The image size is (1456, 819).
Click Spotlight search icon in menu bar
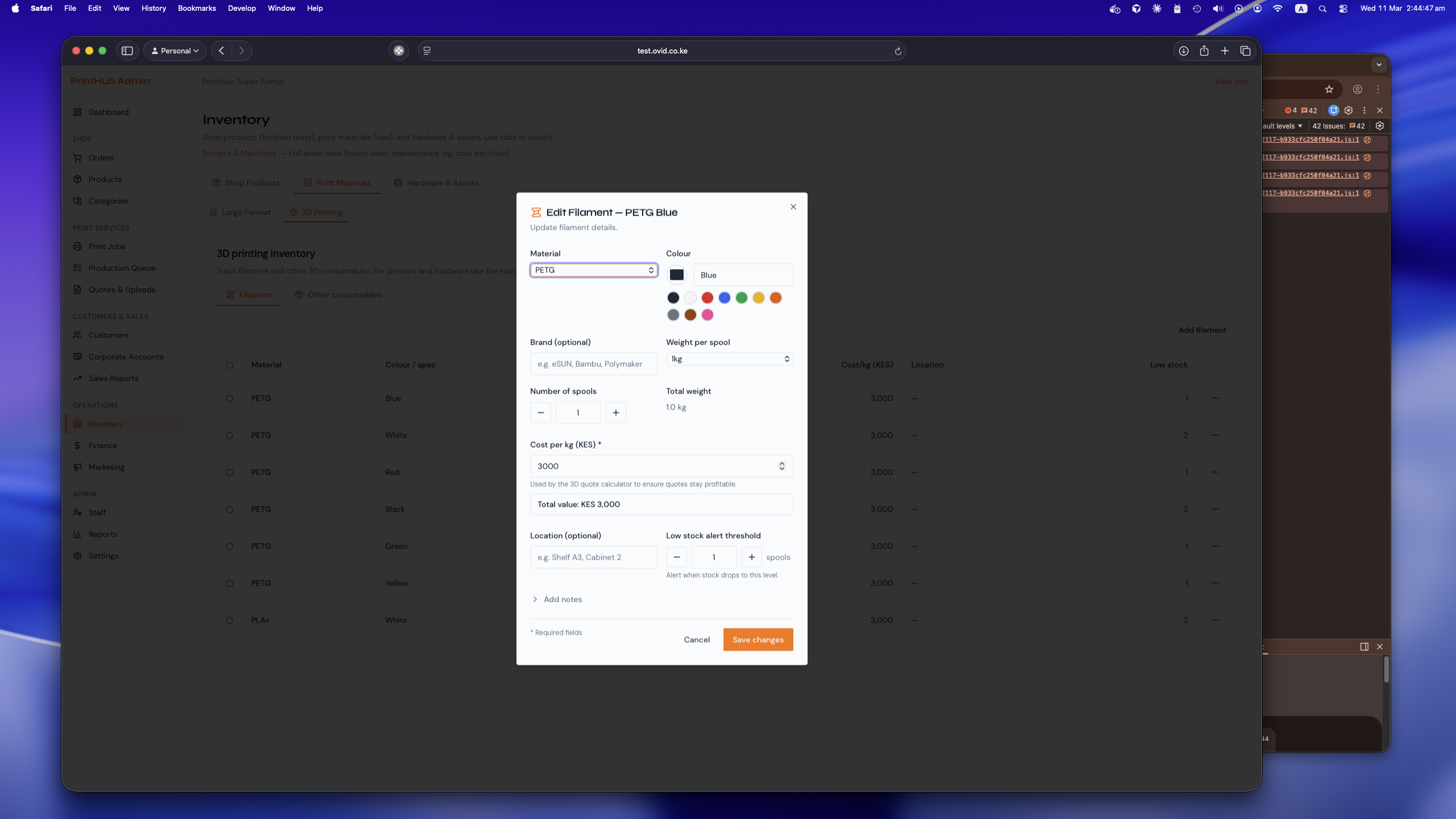click(x=1322, y=9)
